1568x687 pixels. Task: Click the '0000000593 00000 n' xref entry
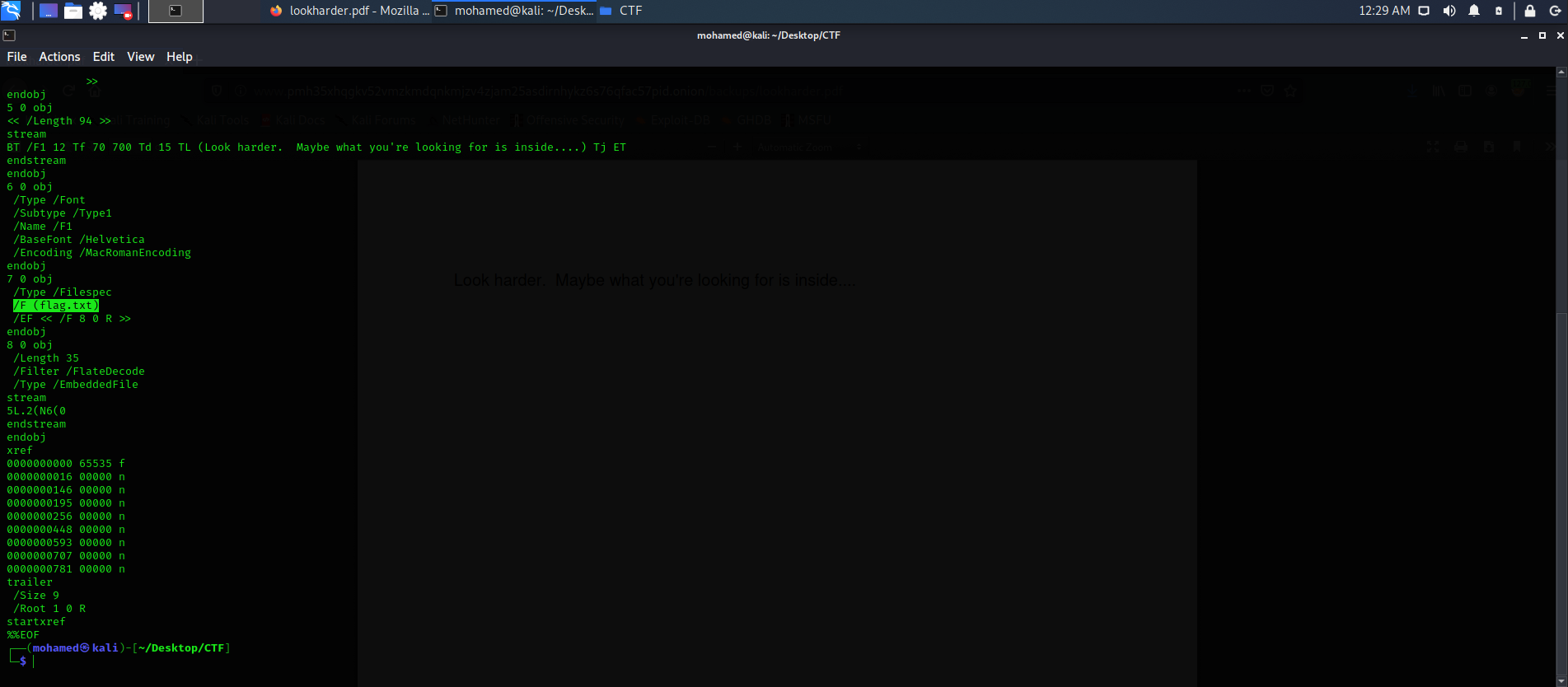pyautogui.click(x=66, y=543)
